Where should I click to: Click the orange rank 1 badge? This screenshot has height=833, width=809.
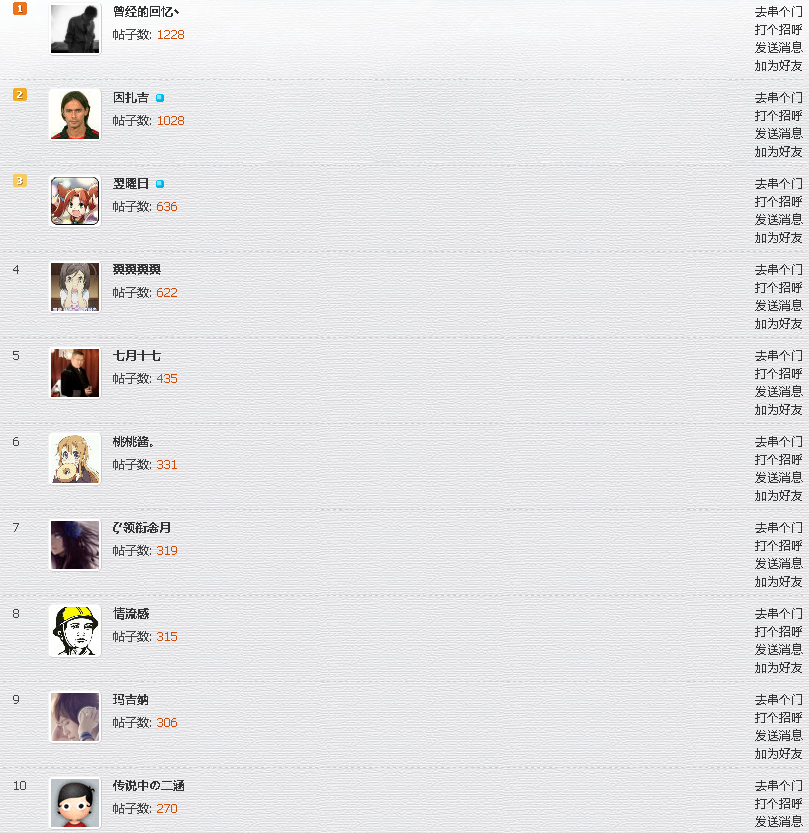pos(20,8)
